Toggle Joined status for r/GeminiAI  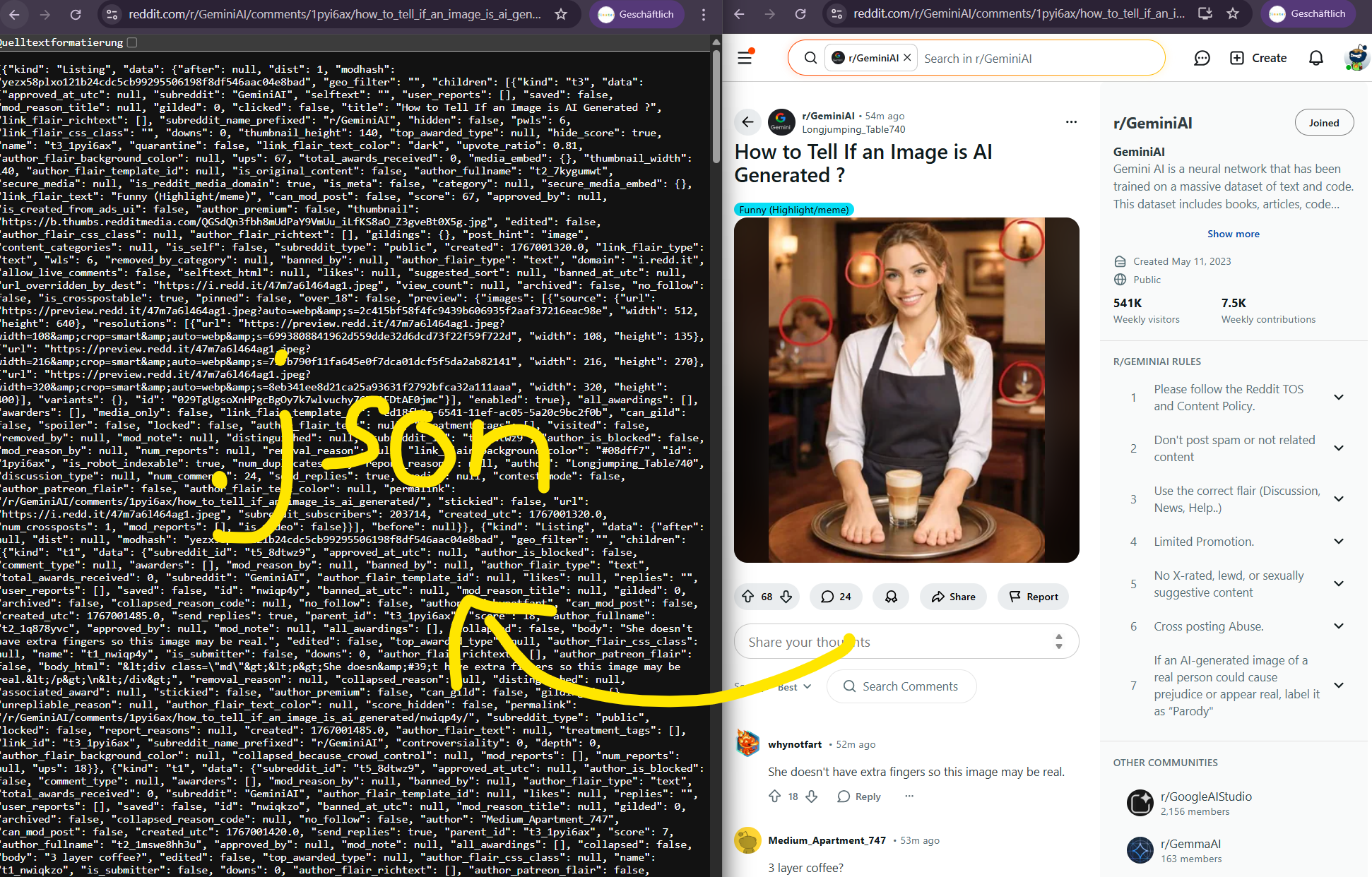click(x=1323, y=123)
